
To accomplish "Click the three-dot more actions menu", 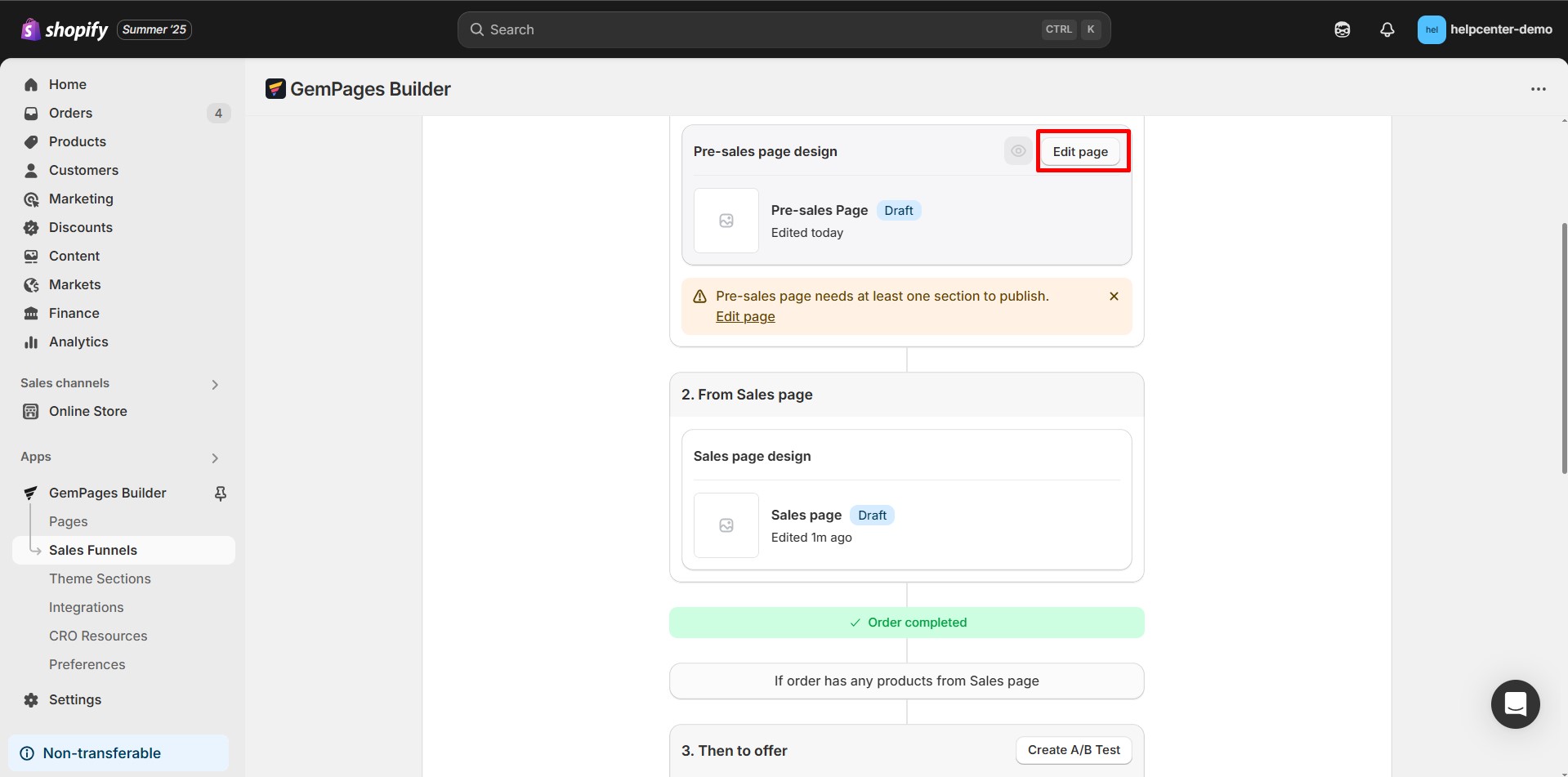I will click(1538, 89).
